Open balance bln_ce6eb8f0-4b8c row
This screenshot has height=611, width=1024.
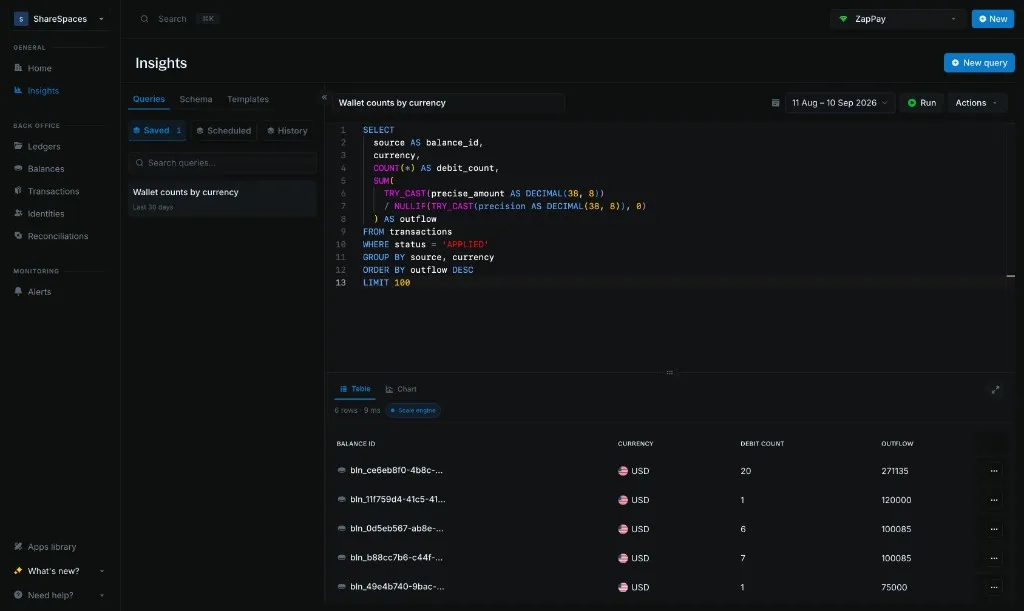[396, 470]
